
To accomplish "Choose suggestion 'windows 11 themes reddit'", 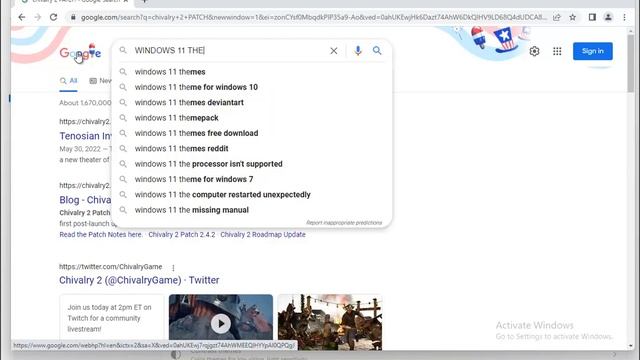I will pos(252,149).
